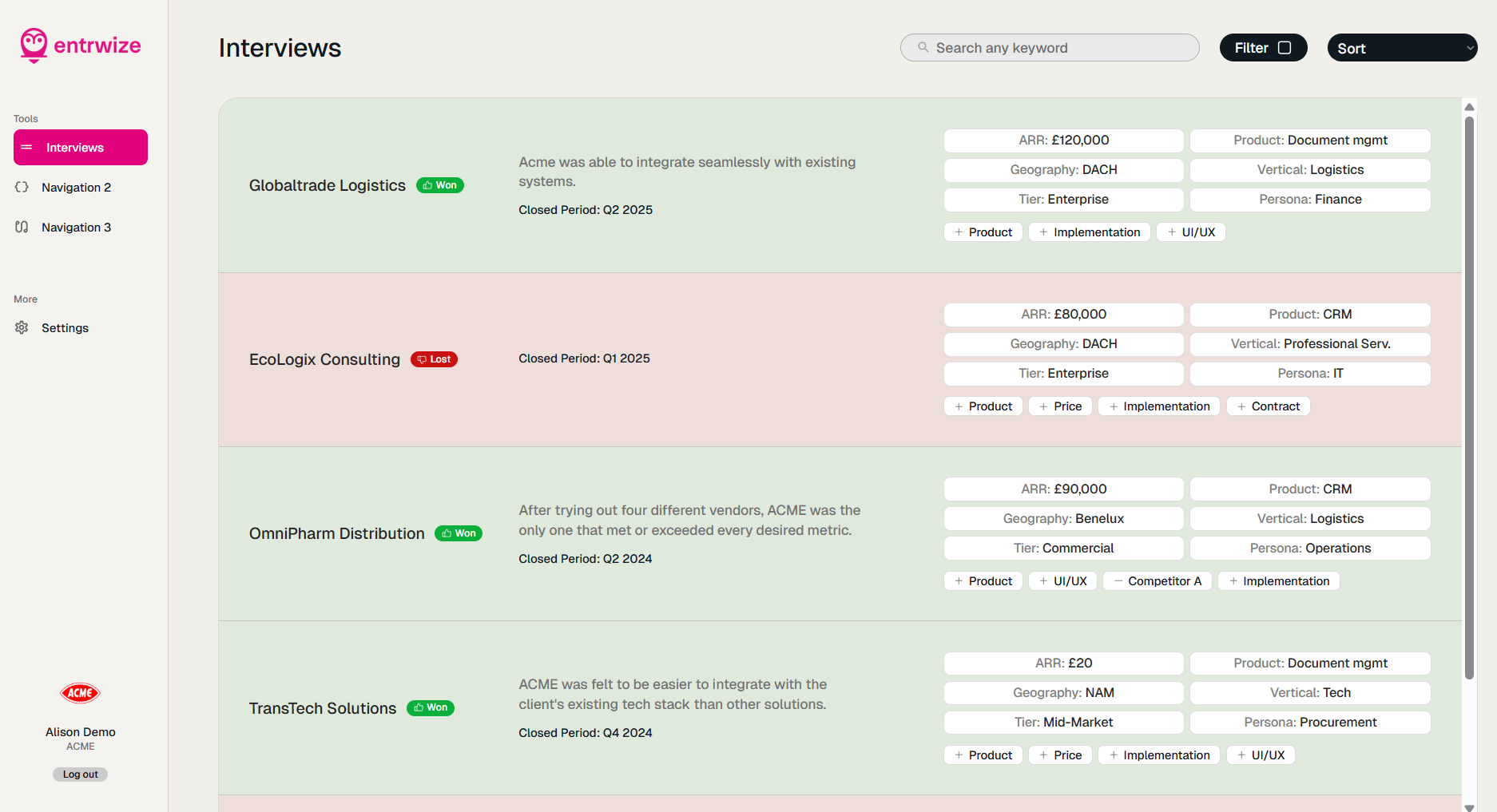1497x812 pixels.
Task: Open the Navigation 2 menu item
Action: (76, 188)
